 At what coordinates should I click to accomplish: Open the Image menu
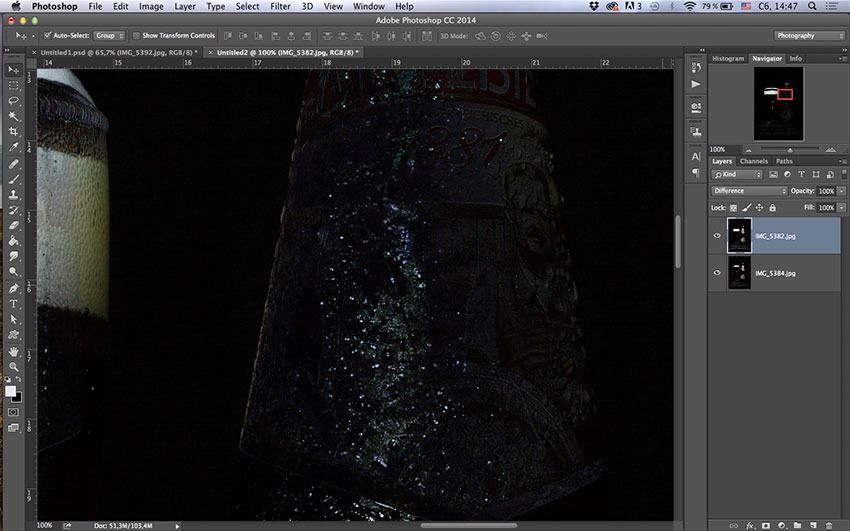pos(151,7)
